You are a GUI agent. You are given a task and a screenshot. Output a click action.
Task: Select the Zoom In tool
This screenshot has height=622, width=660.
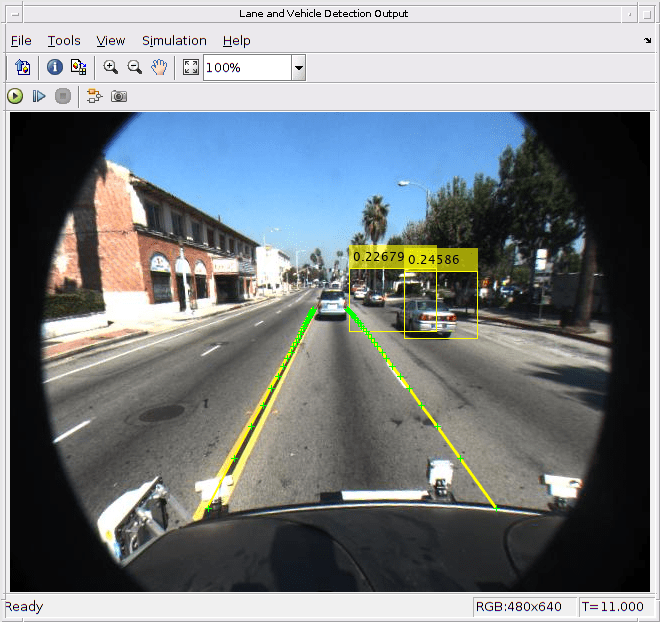coord(111,67)
